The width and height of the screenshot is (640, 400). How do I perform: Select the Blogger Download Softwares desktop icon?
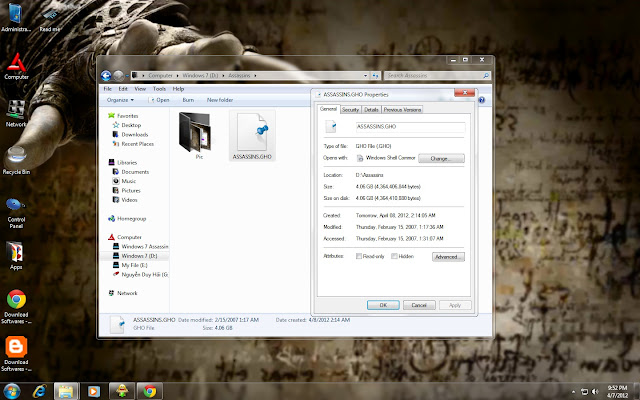coord(16,354)
